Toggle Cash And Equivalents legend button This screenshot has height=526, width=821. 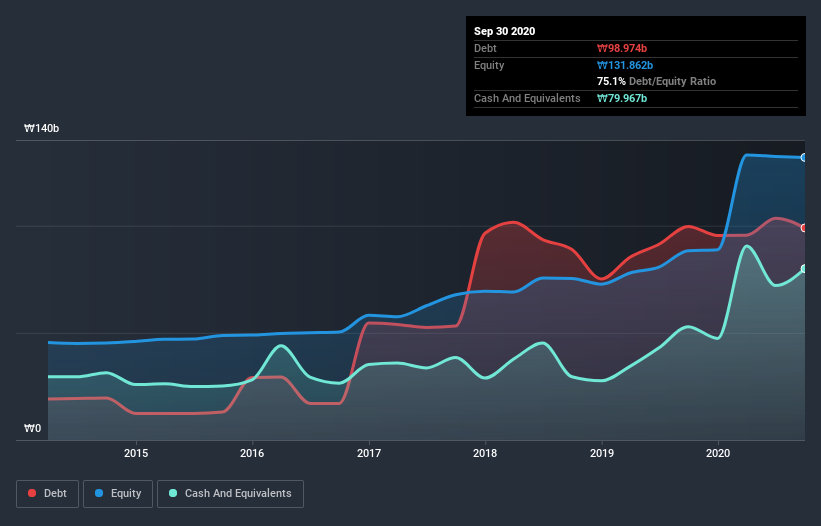coord(230,494)
